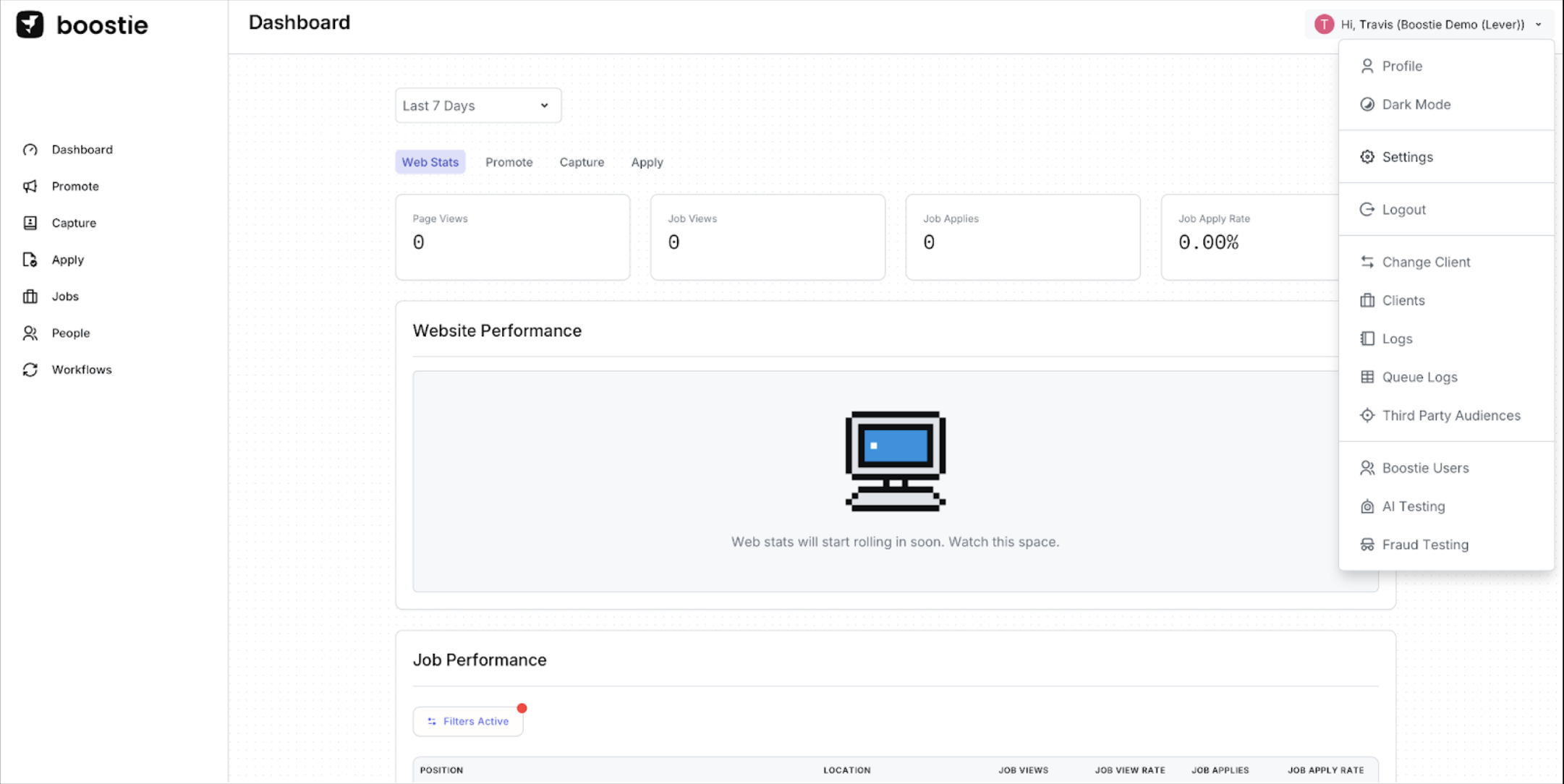Screen dimensions: 1564x784
Task: Click the Capture sidebar icon
Action: (30, 223)
